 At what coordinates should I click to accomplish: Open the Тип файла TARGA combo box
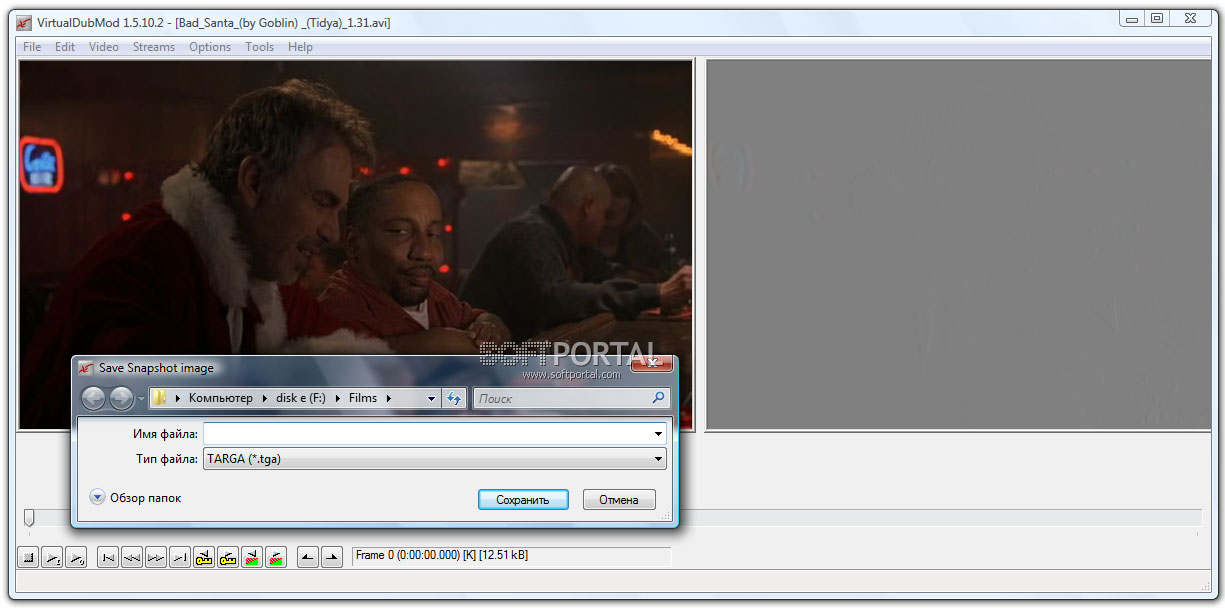434,459
